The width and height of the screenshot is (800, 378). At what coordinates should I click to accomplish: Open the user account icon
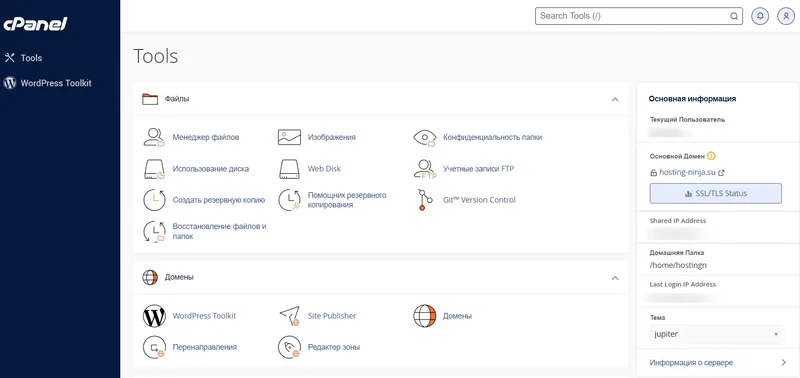(786, 16)
